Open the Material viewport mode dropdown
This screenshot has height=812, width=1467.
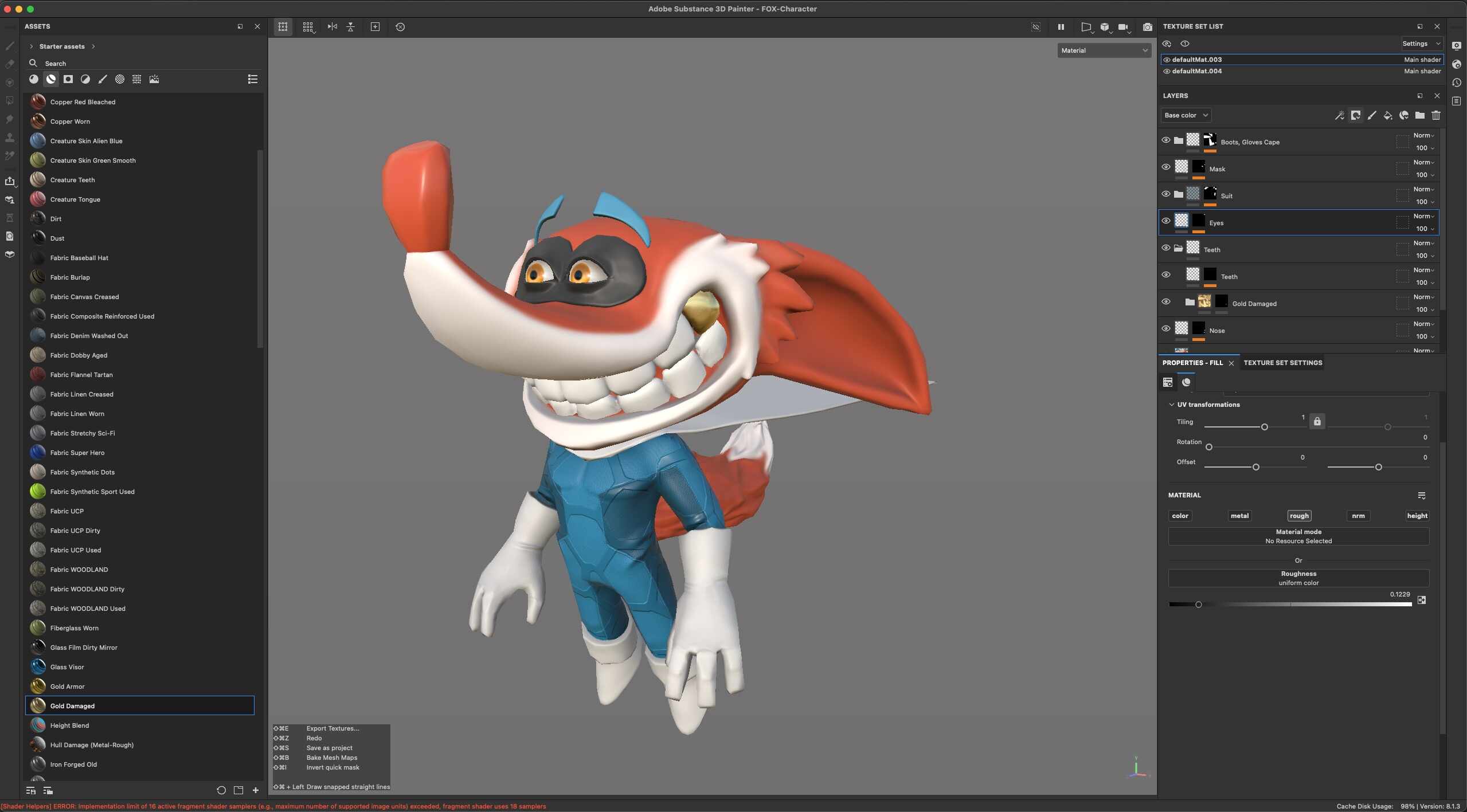[x=1104, y=50]
